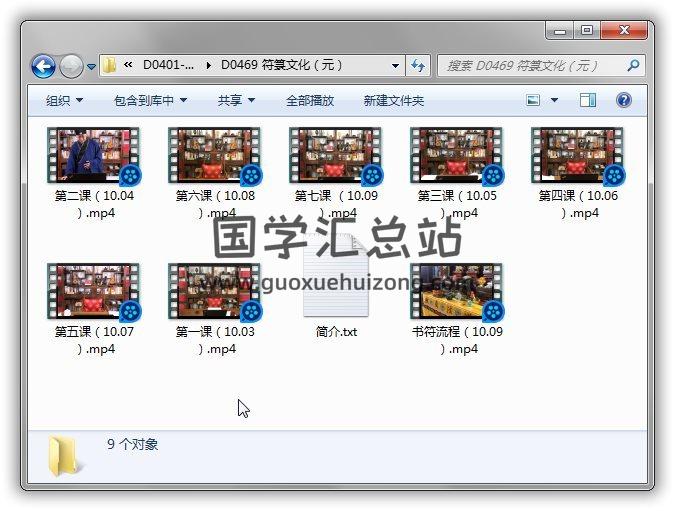The width and height of the screenshot is (675, 511).
Task: Click the Forward navigation arrow
Action: (71, 66)
